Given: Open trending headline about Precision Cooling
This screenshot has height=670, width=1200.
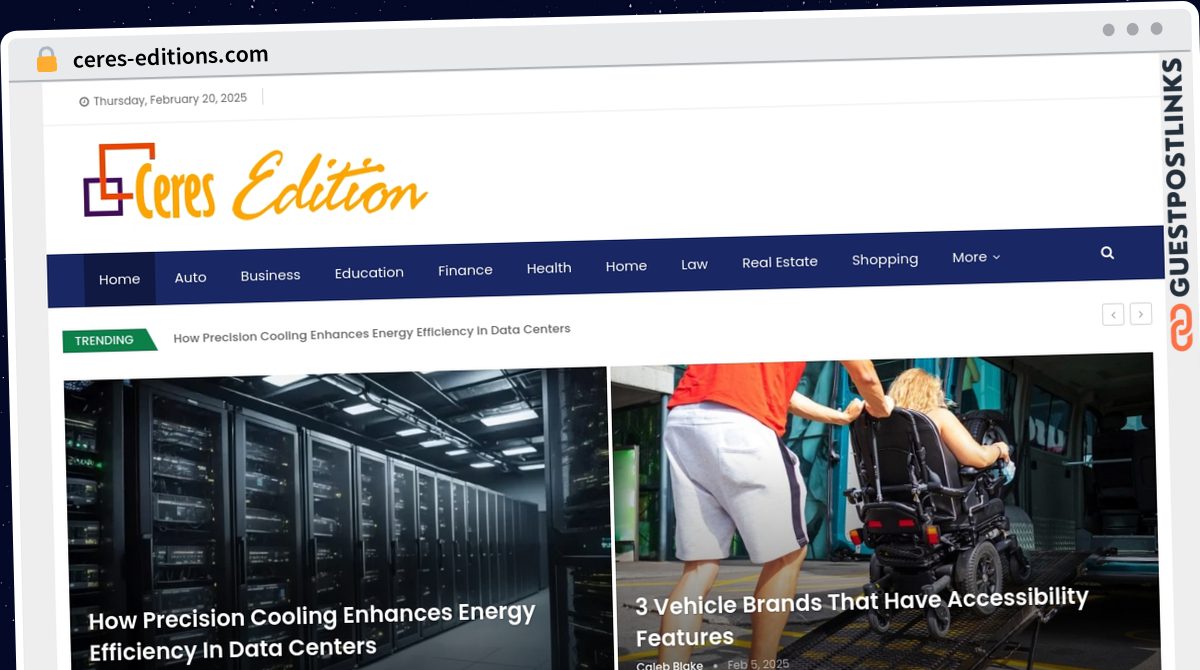Looking at the screenshot, I should pyautogui.click(x=372, y=333).
